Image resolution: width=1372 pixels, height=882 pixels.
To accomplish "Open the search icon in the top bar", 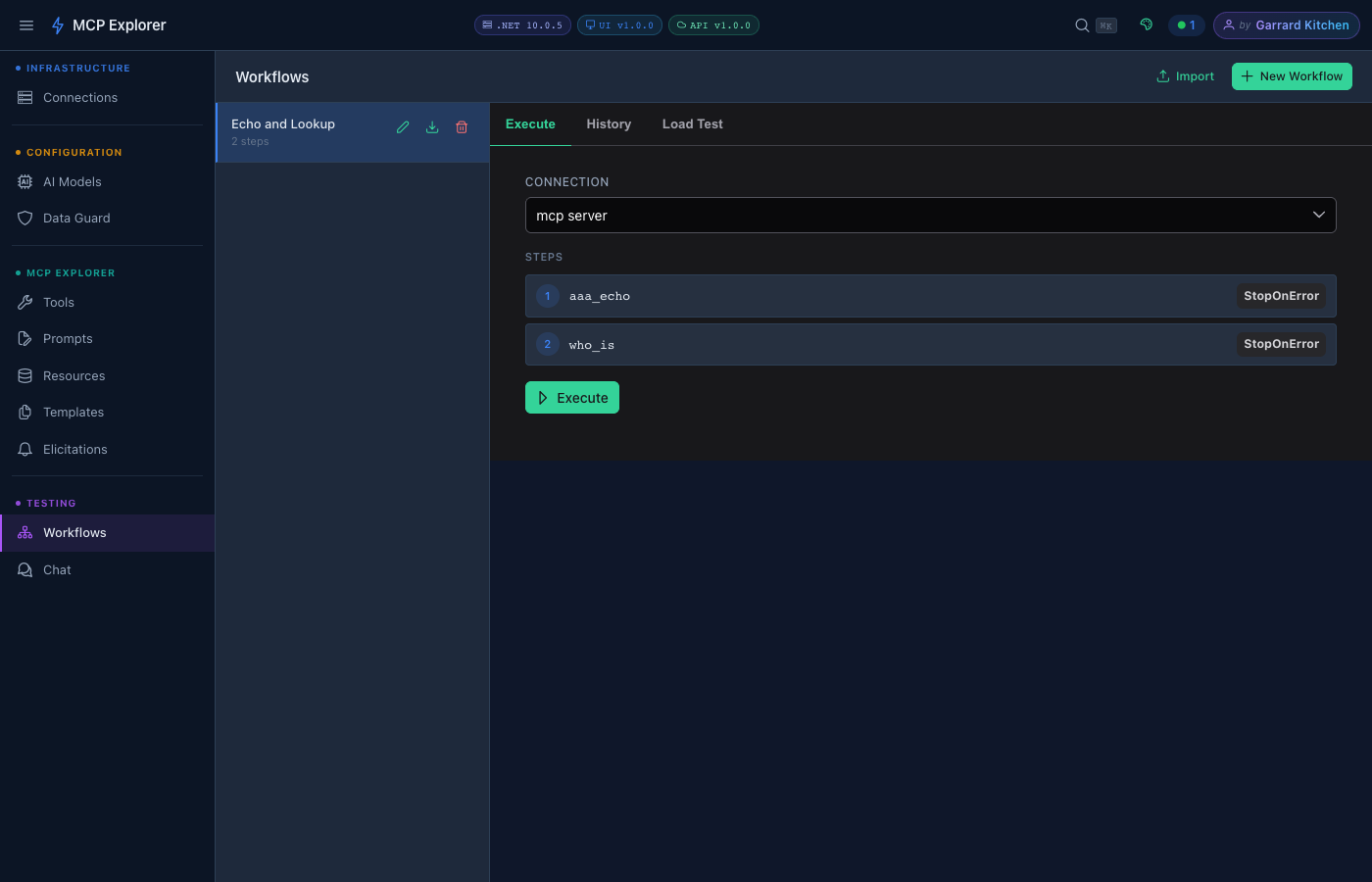I will (x=1081, y=24).
